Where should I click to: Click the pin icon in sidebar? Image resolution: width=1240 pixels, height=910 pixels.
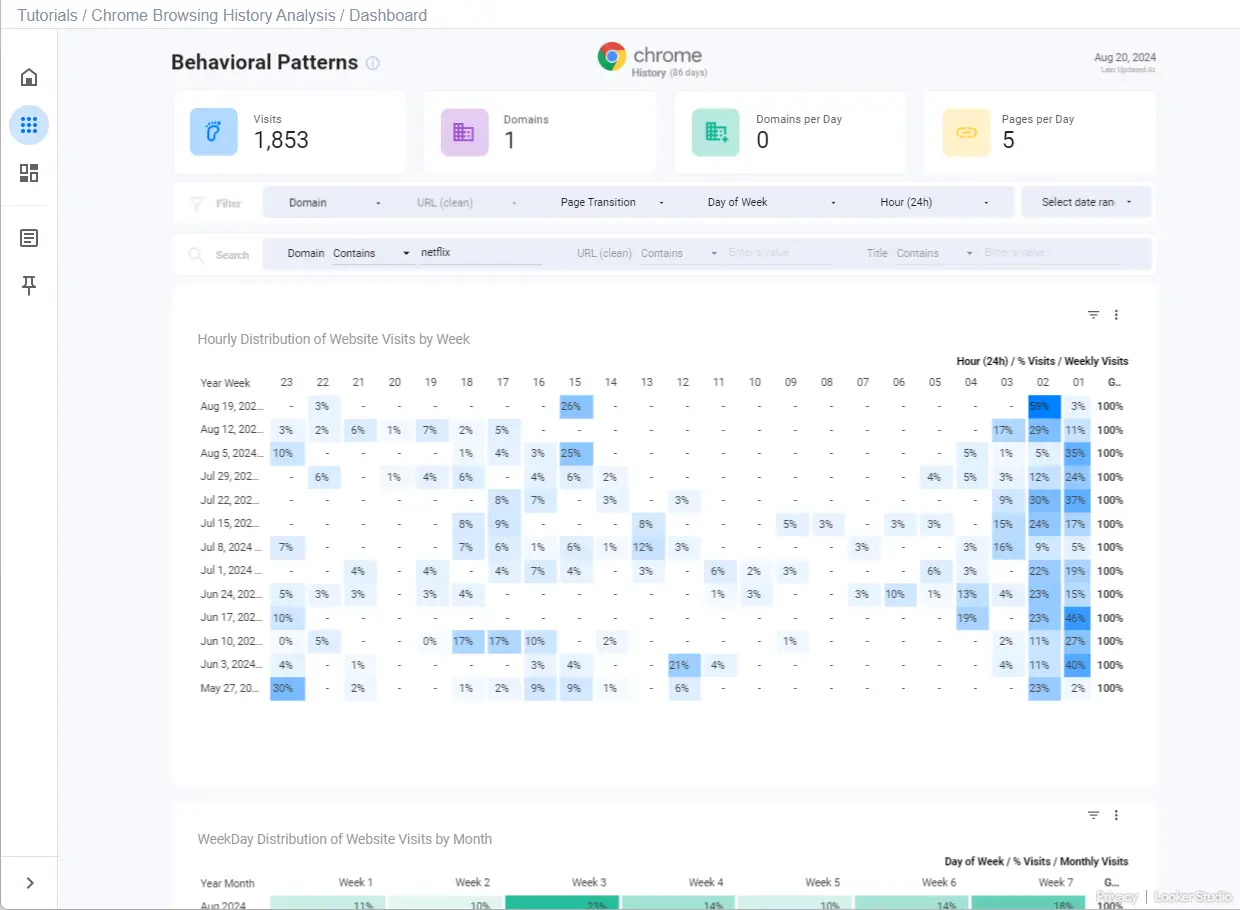29,286
